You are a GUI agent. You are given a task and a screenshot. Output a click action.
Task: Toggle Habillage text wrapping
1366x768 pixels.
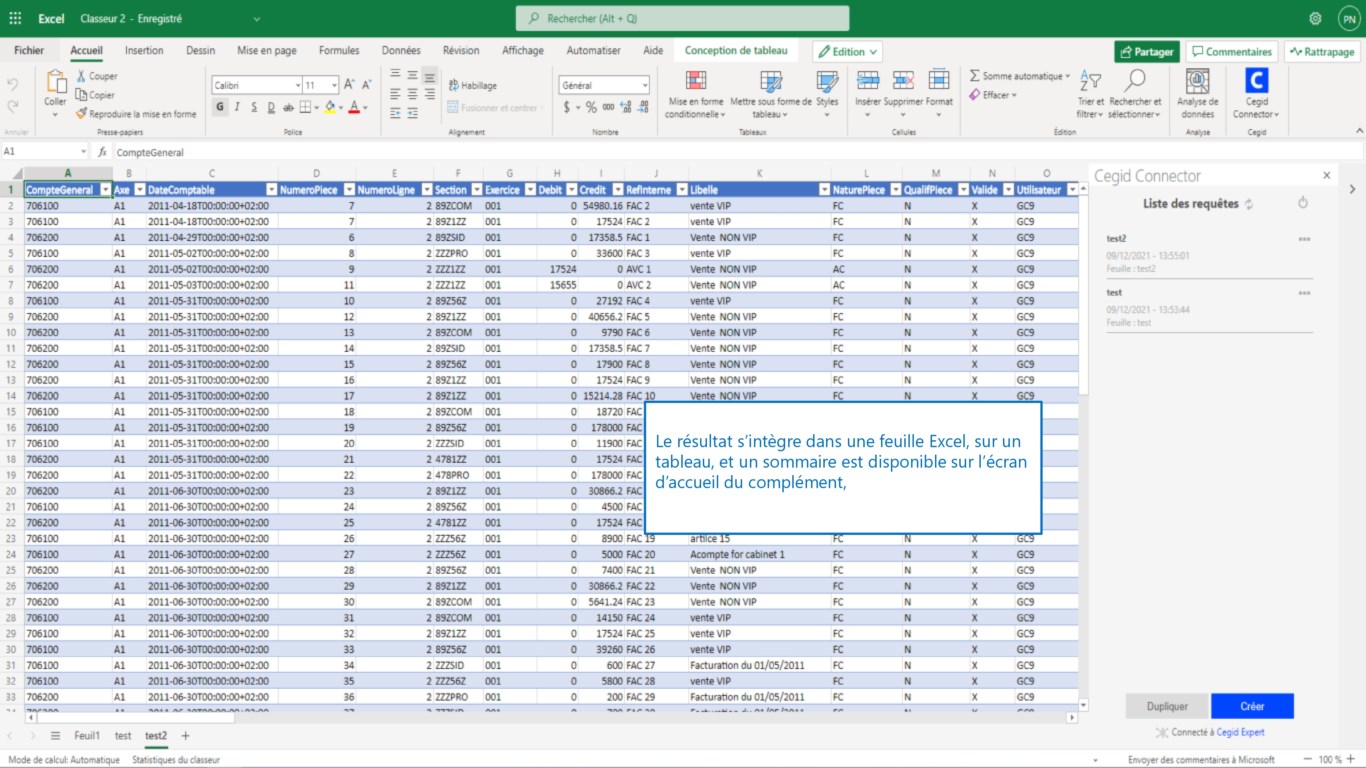coord(472,85)
